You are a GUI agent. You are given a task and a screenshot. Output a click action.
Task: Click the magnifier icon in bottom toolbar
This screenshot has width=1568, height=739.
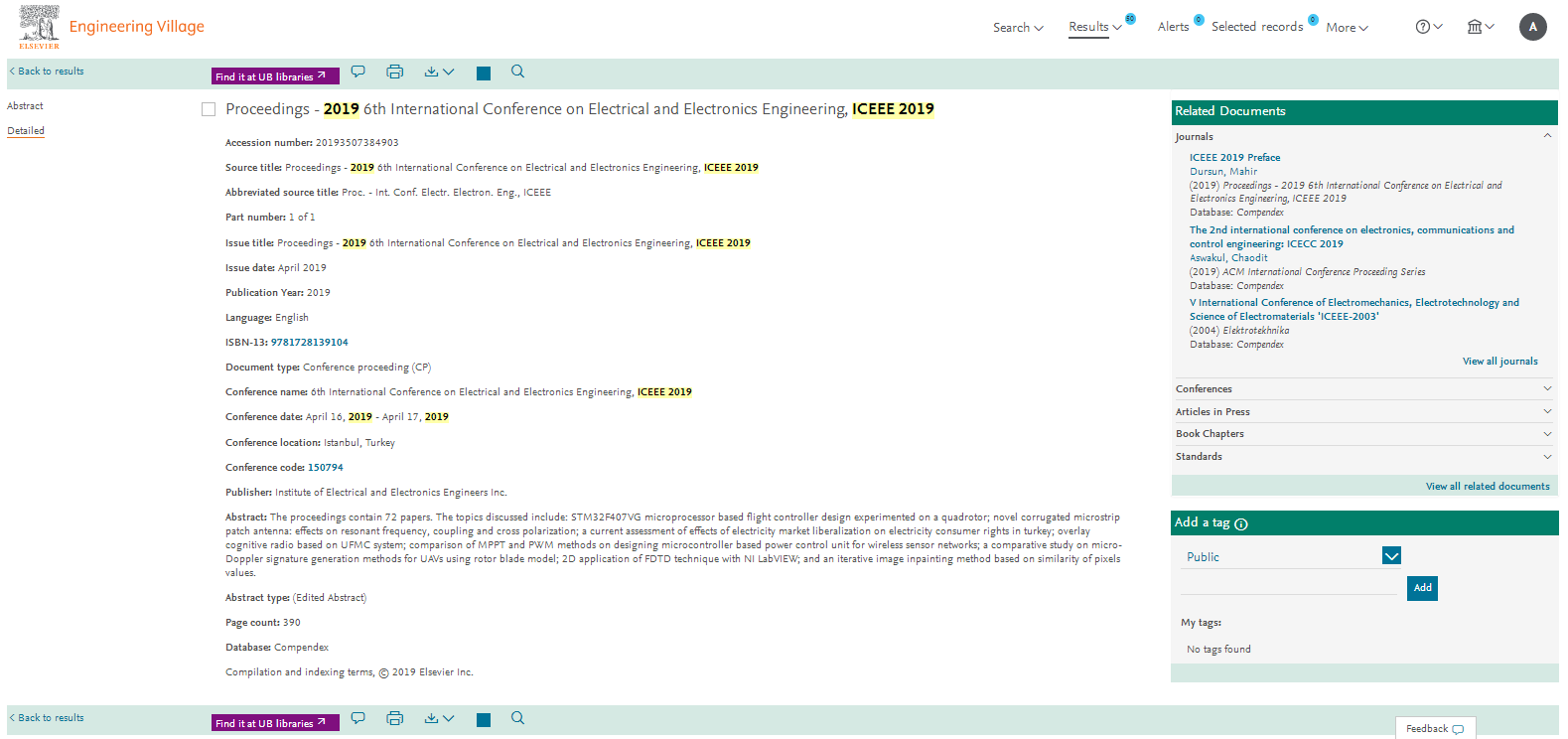tap(517, 718)
